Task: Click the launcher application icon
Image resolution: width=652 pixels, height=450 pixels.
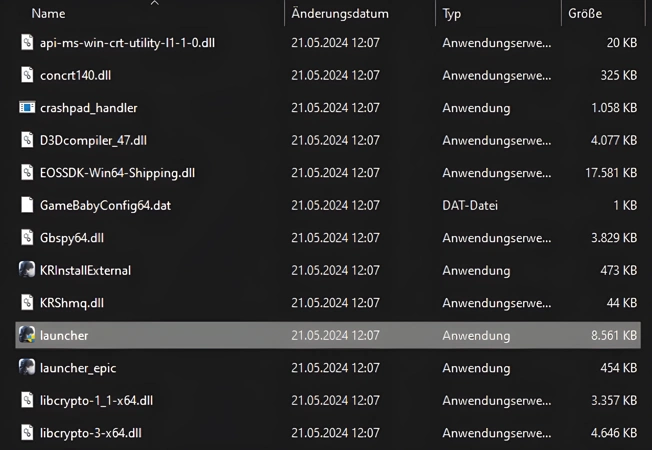Action: pyautogui.click(x=27, y=335)
